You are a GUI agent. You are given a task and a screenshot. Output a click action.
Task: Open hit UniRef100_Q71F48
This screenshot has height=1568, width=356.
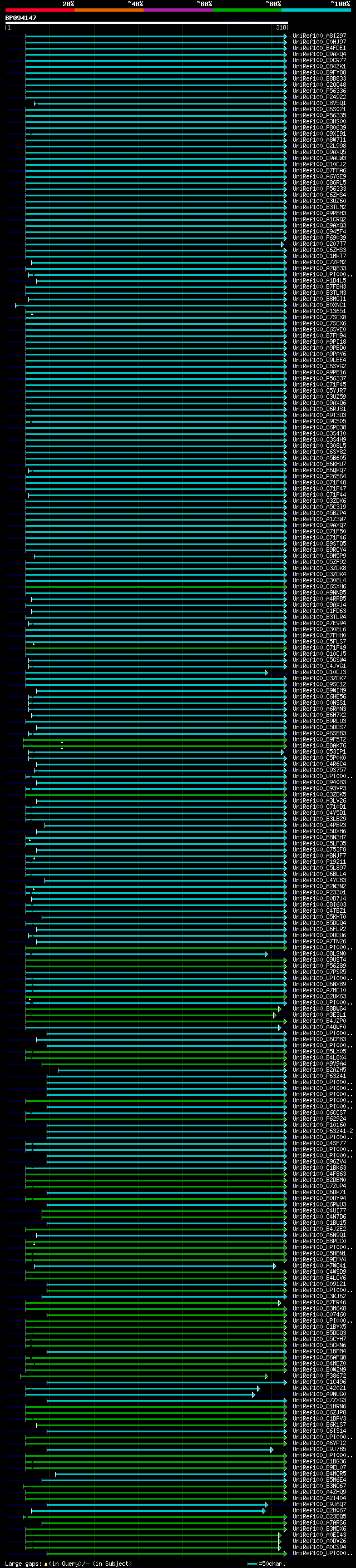tap(319, 483)
